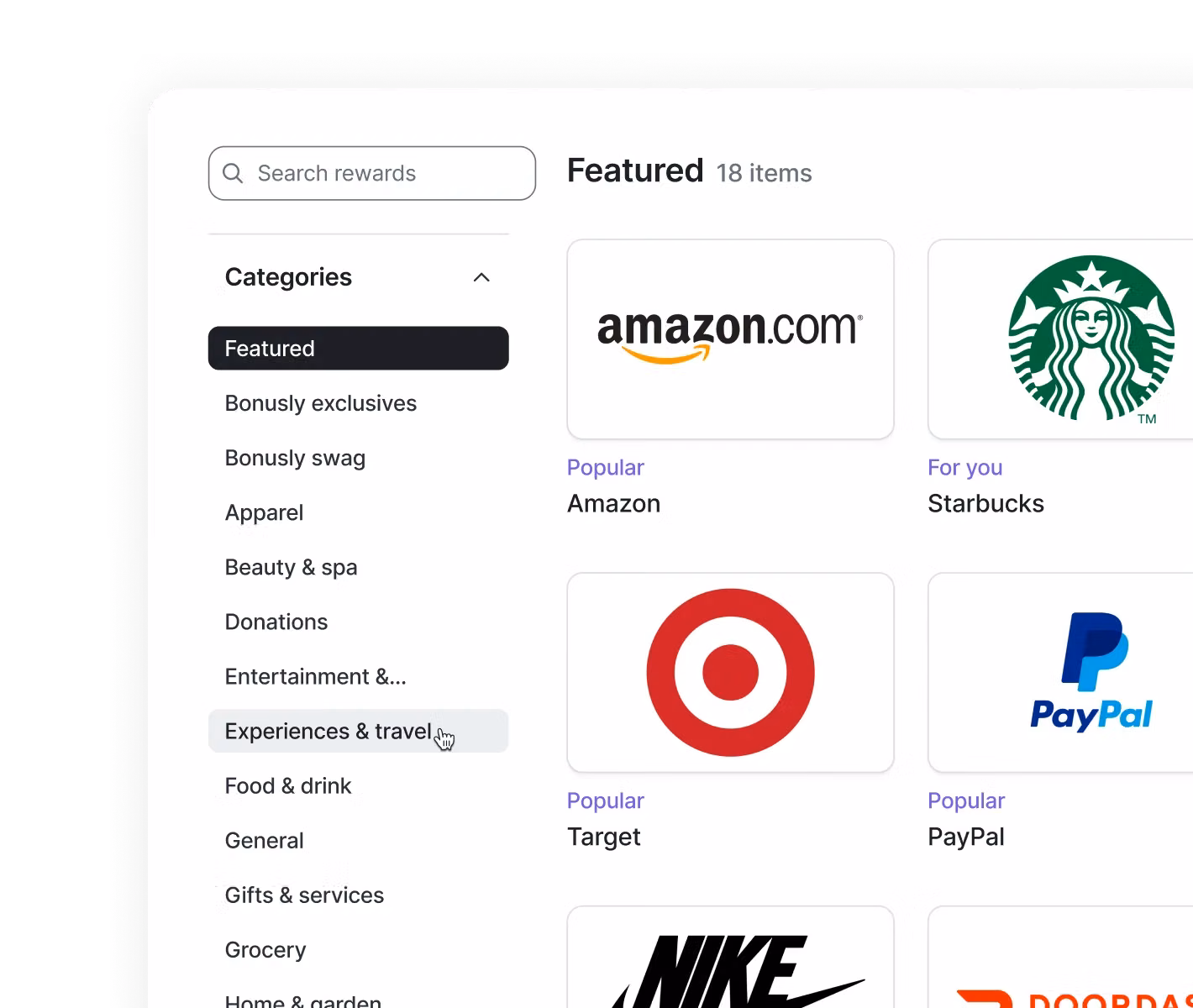The image size is (1193, 1008).
Task: Open the Starbucks logo reward card
Action: click(x=1060, y=339)
